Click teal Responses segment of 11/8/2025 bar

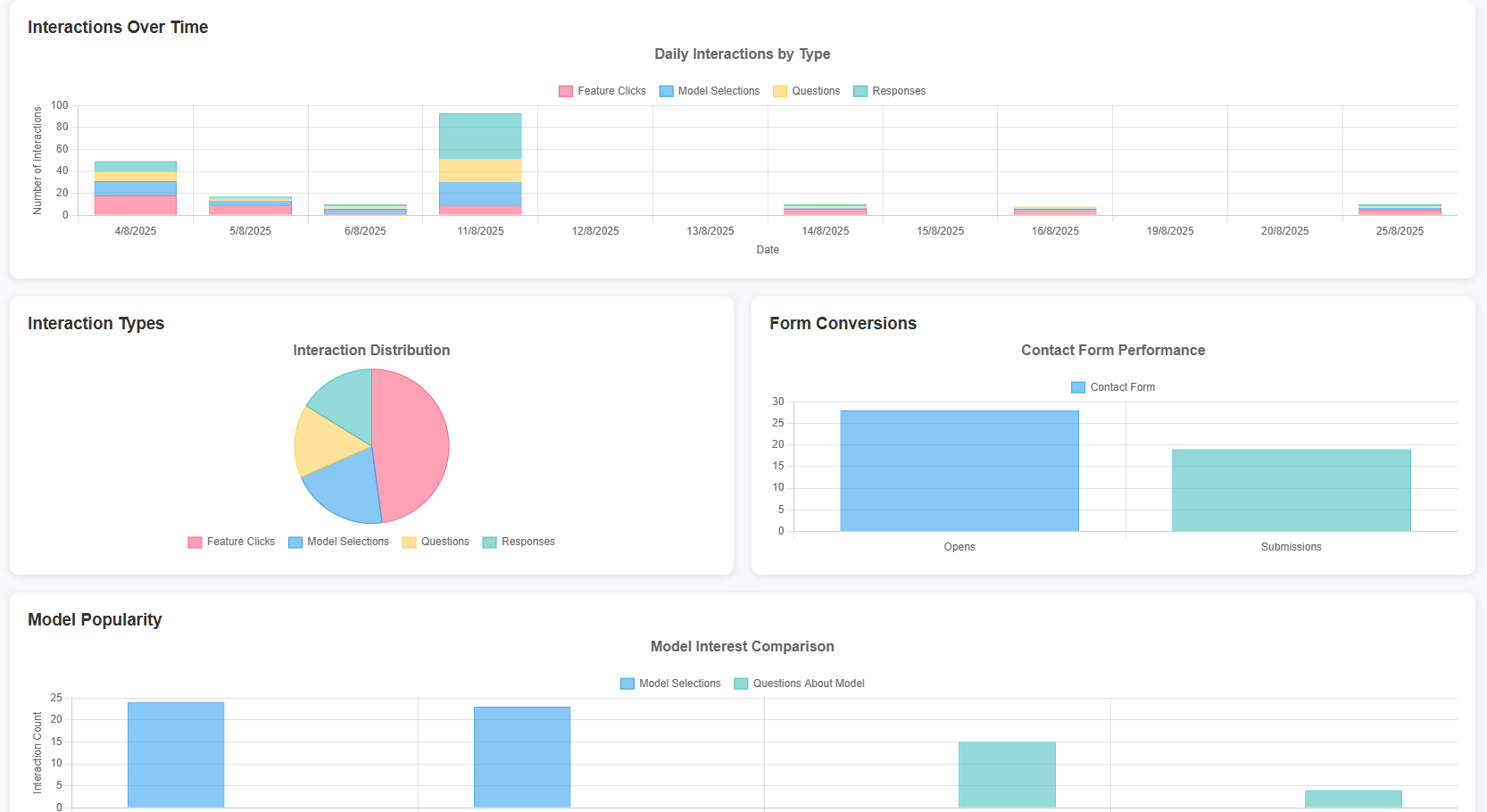pyautogui.click(x=480, y=136)
